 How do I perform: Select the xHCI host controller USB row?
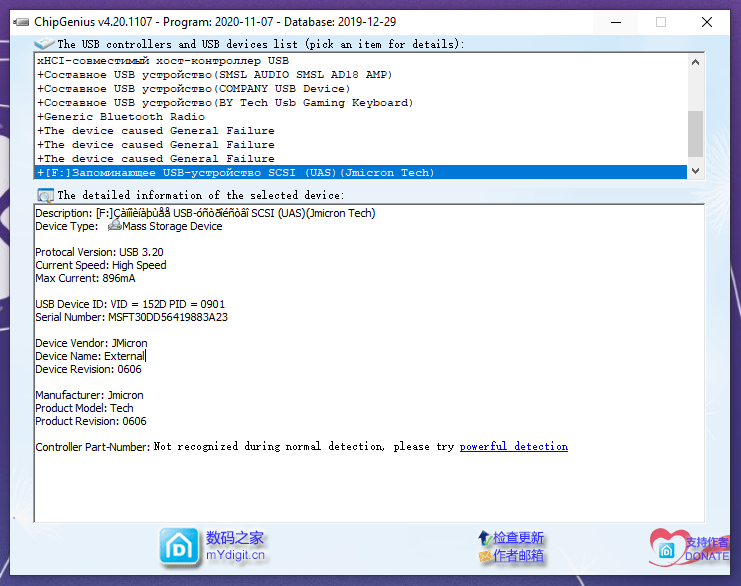tap(361, 60)
